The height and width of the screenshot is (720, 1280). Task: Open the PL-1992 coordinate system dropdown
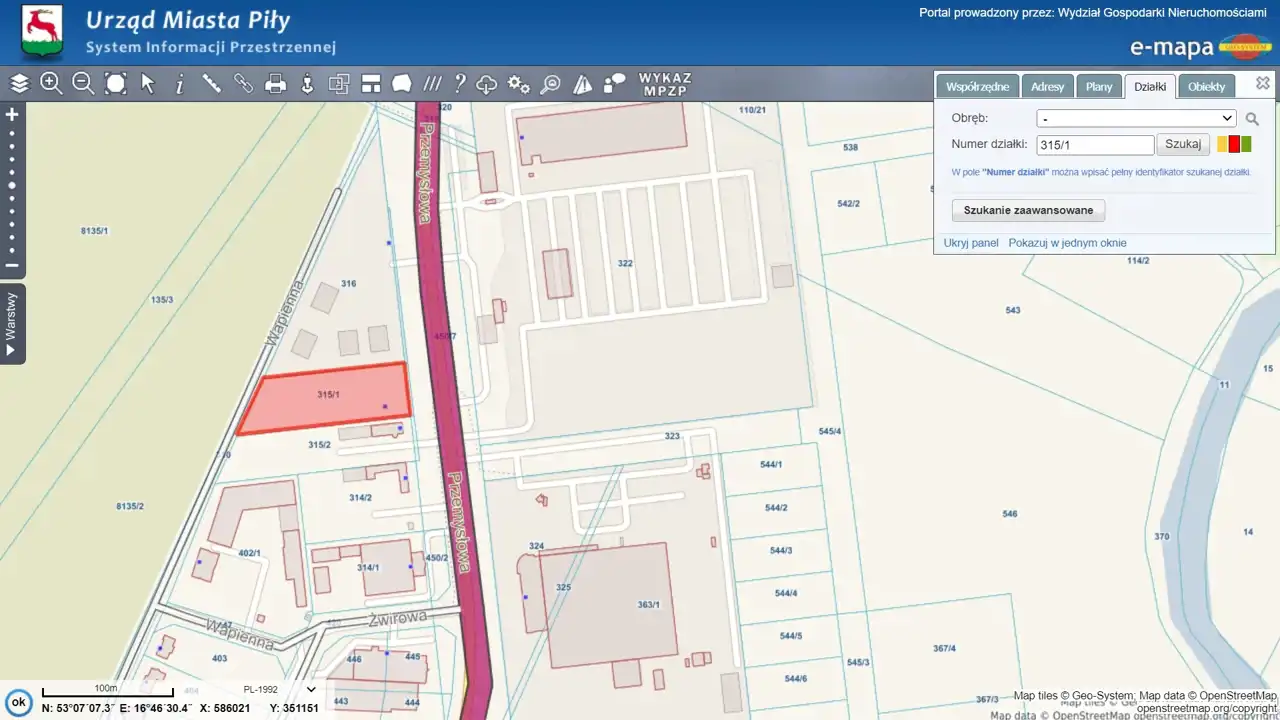[279, 689]
